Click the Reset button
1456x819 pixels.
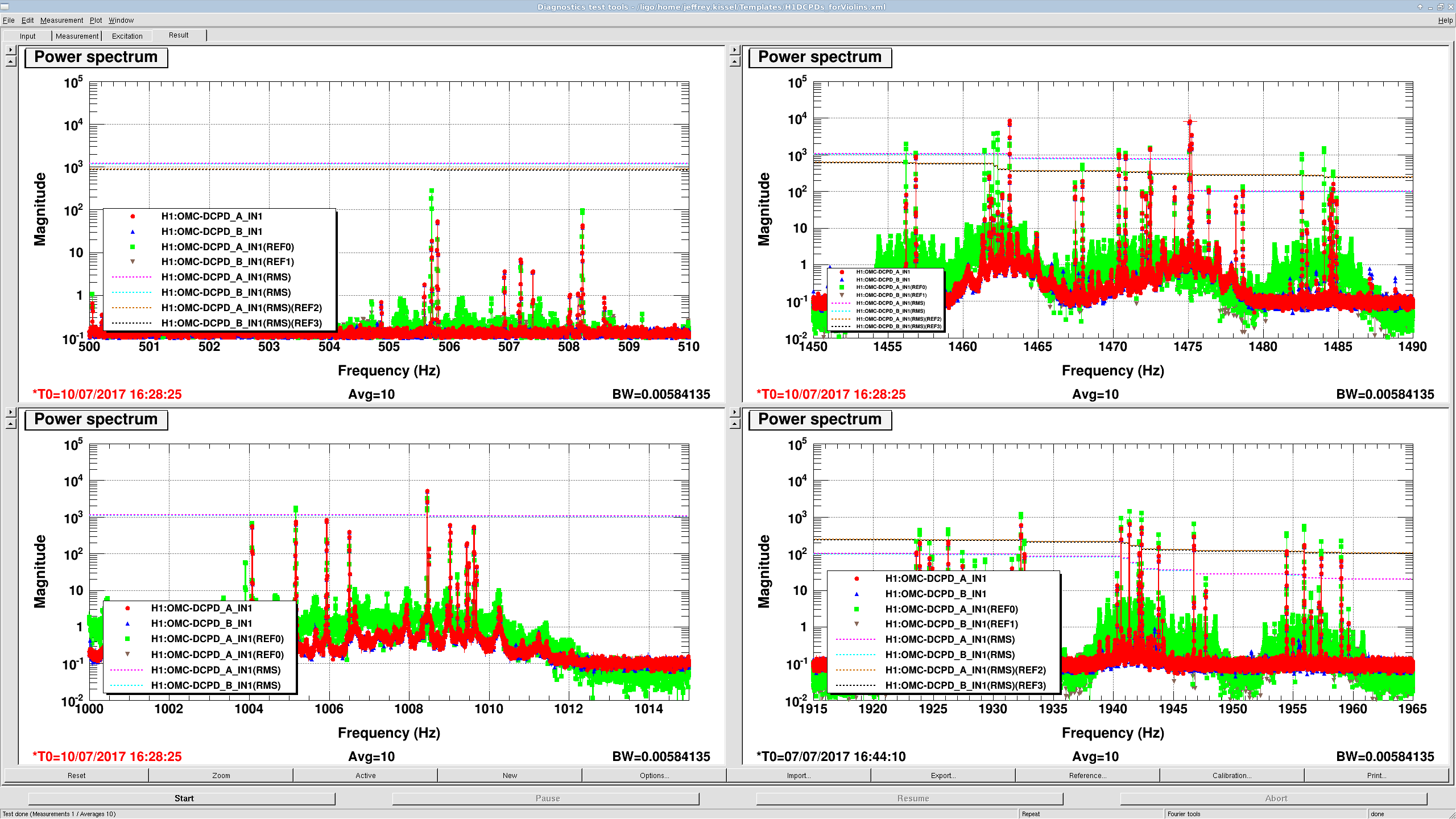click(x=76, y=775)
